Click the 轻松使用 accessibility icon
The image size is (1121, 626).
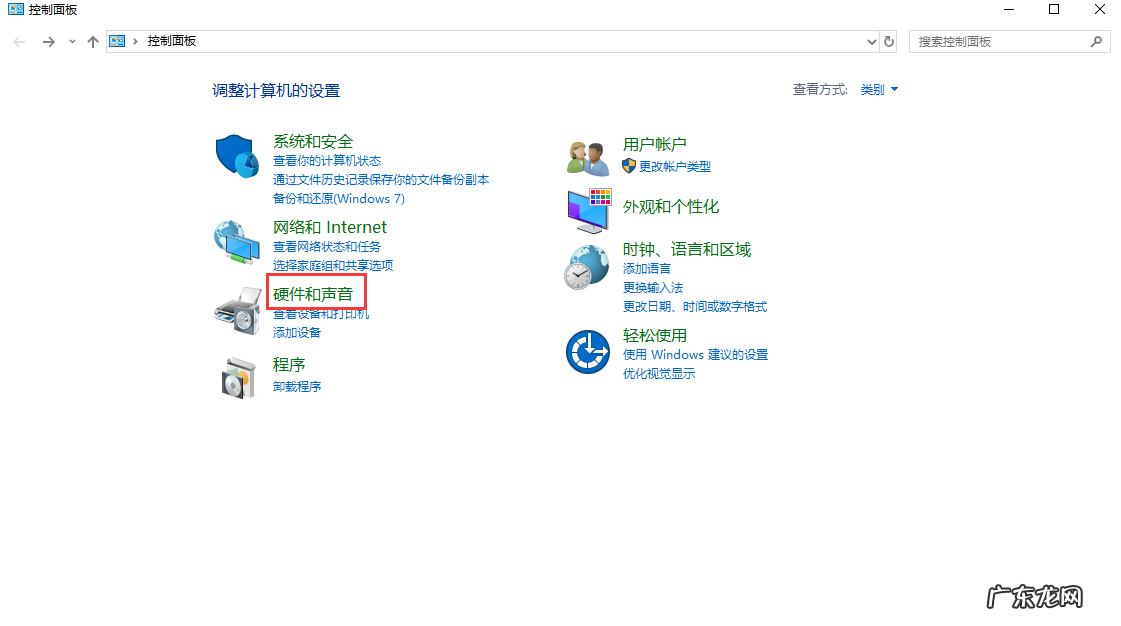click(587, 350)
